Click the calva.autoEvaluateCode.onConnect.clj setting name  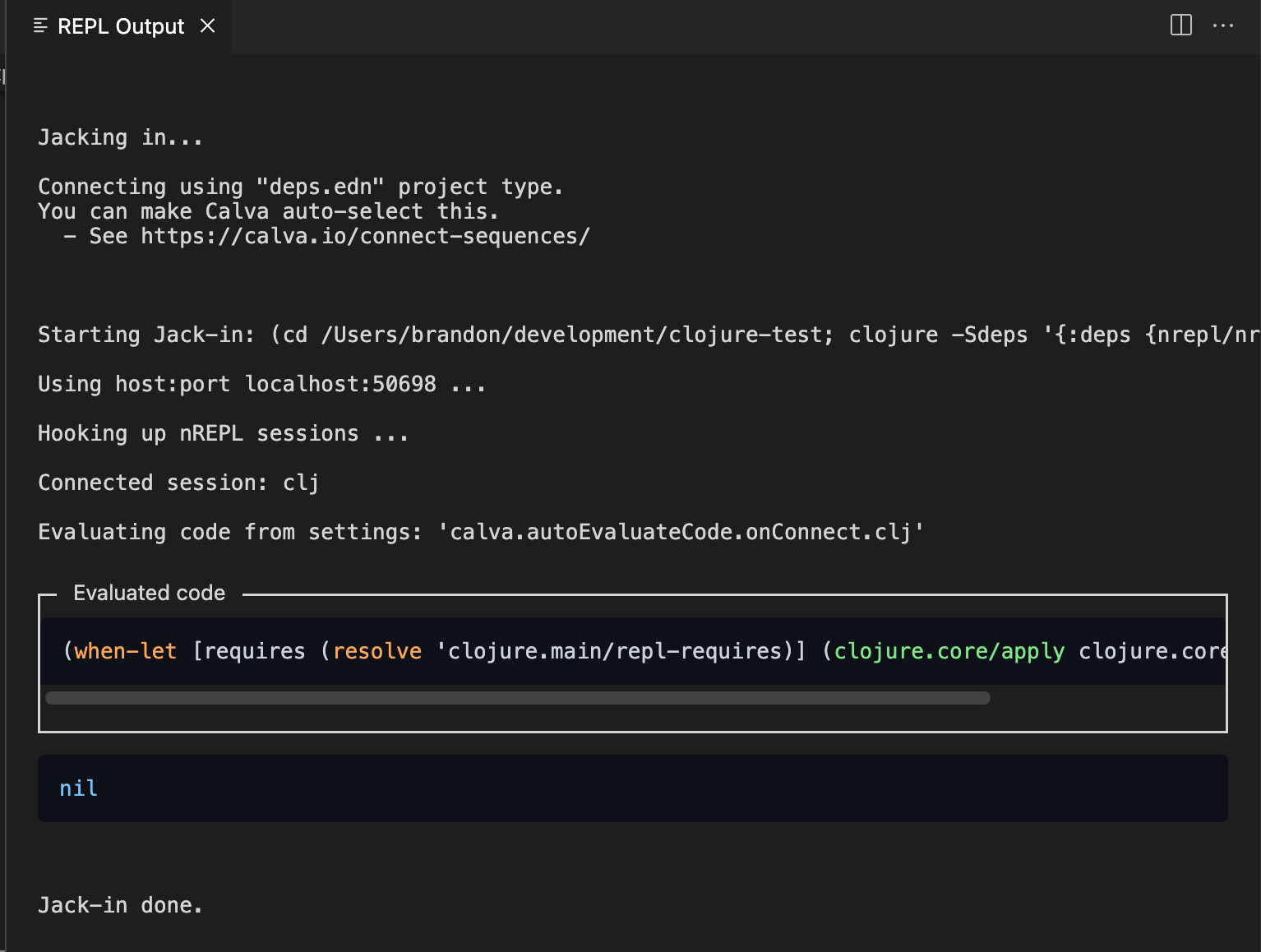[680, 532]
